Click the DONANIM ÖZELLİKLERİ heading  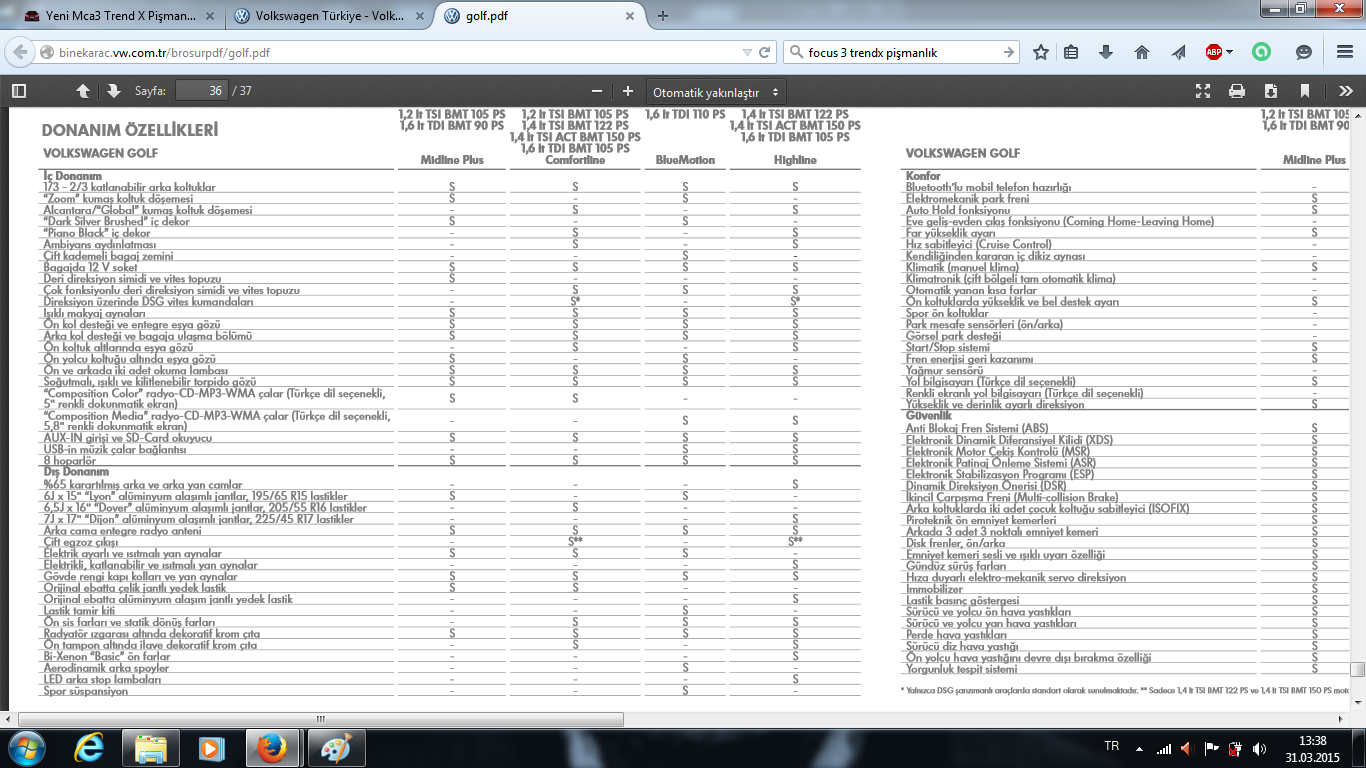[130, 130]
